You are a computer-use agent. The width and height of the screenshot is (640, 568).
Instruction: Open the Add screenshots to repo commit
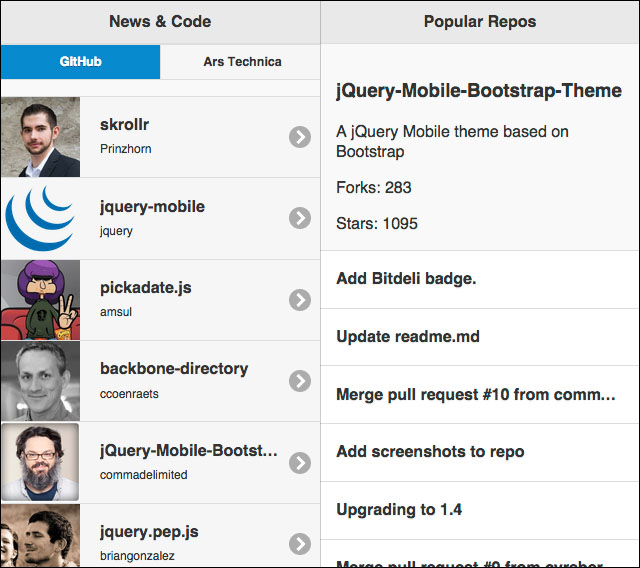click(480, 453)
